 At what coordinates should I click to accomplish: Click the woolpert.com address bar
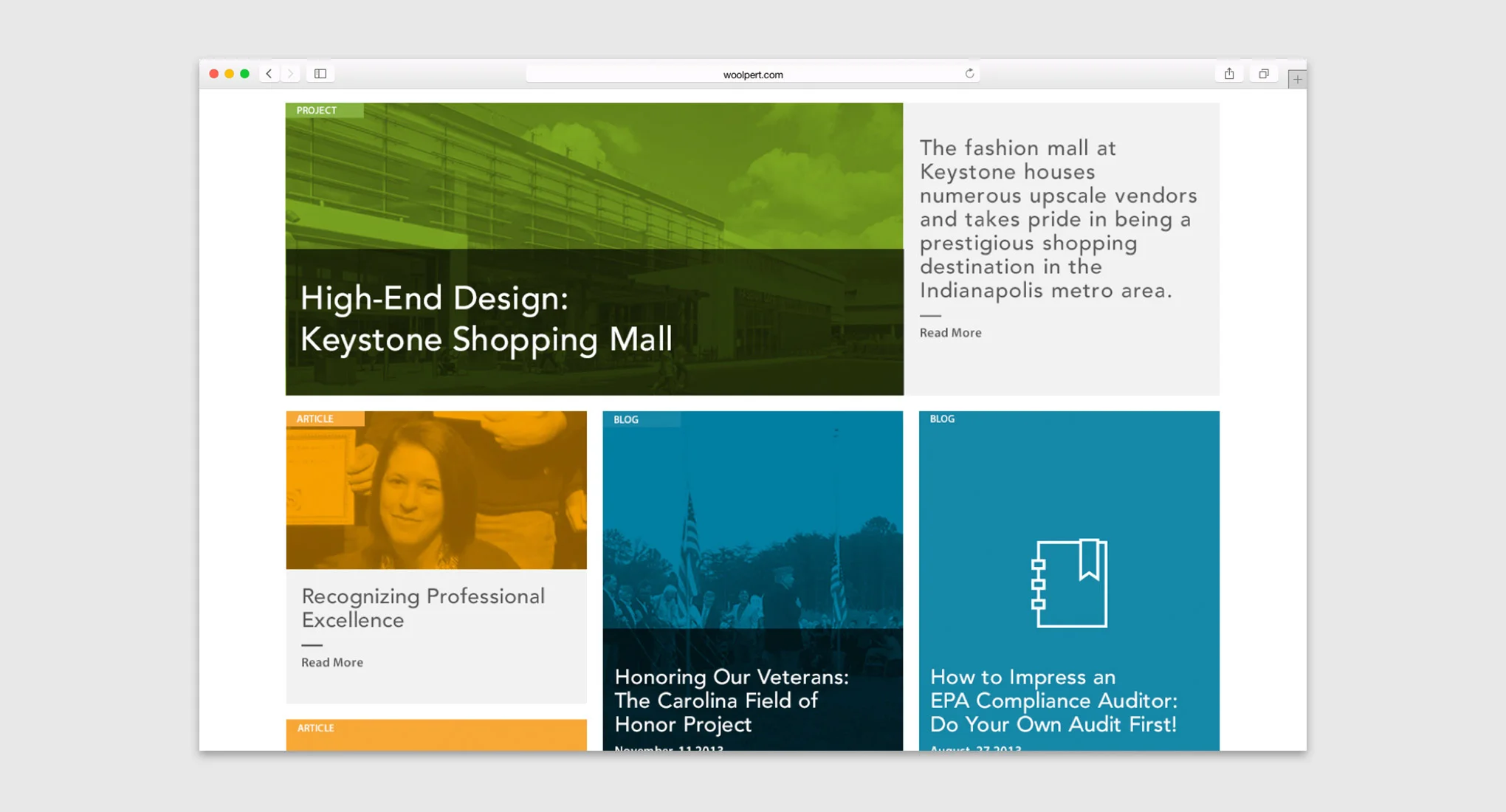[753, 74]
